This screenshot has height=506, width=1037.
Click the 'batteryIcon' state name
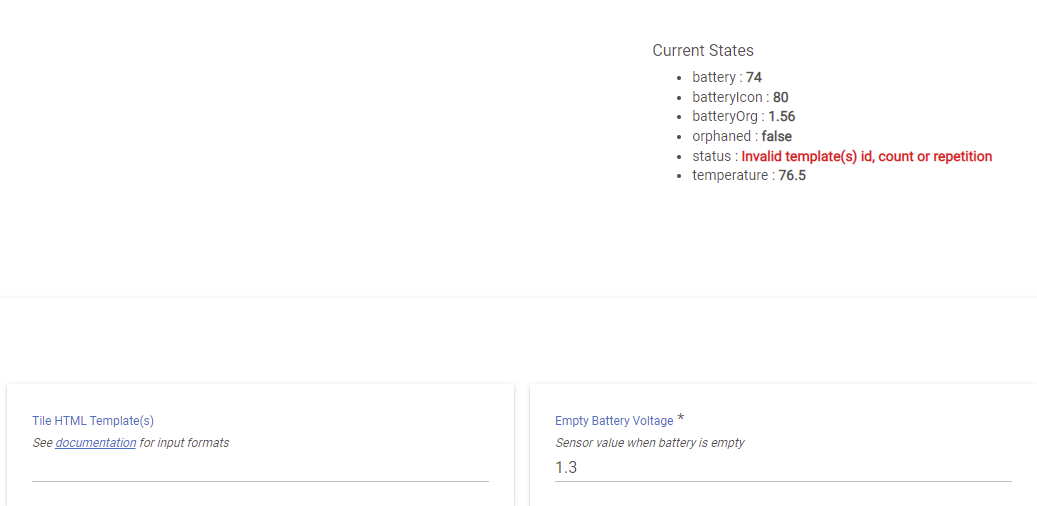727,97
